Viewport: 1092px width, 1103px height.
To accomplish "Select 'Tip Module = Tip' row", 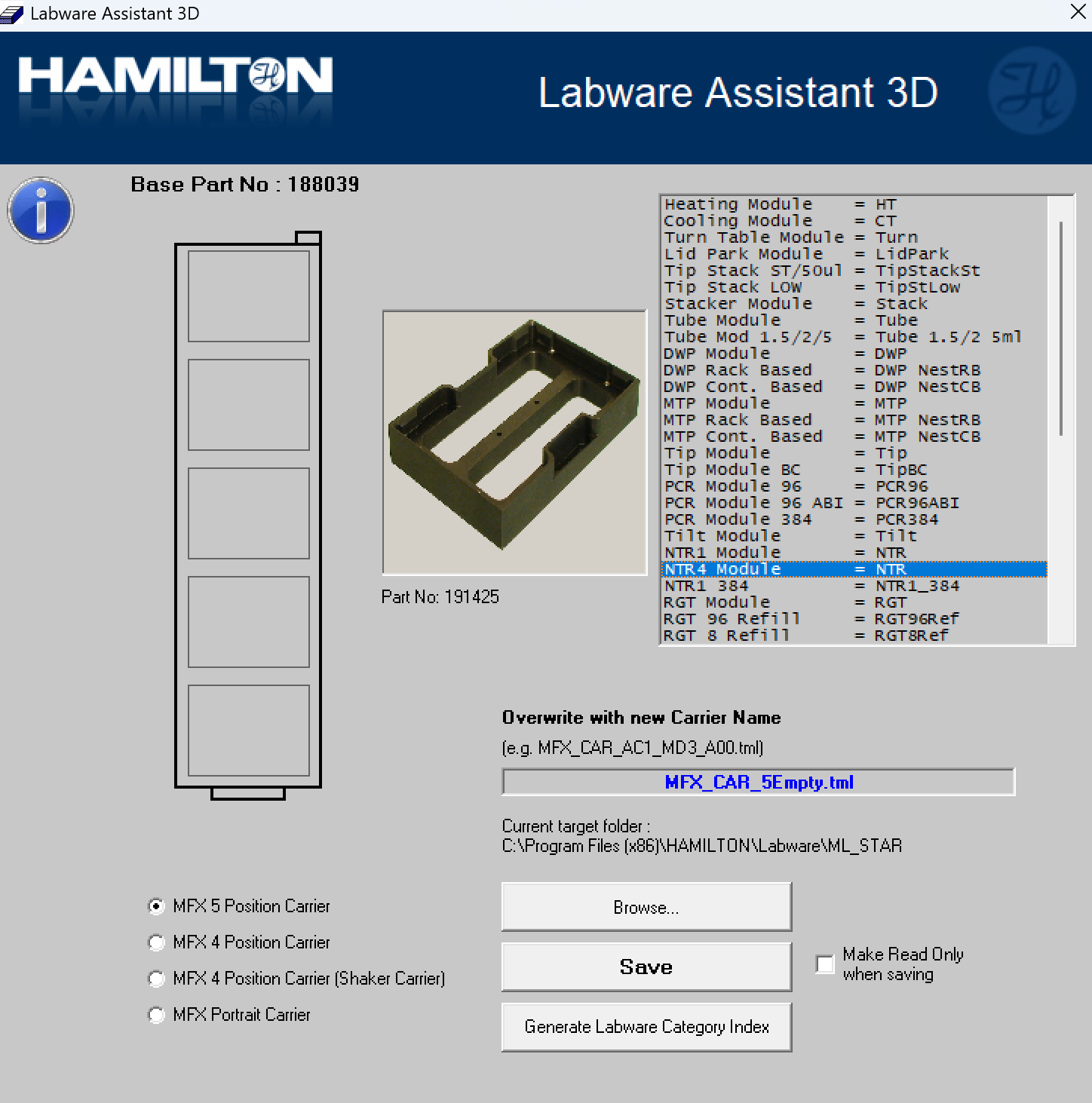I will [854, 453].
